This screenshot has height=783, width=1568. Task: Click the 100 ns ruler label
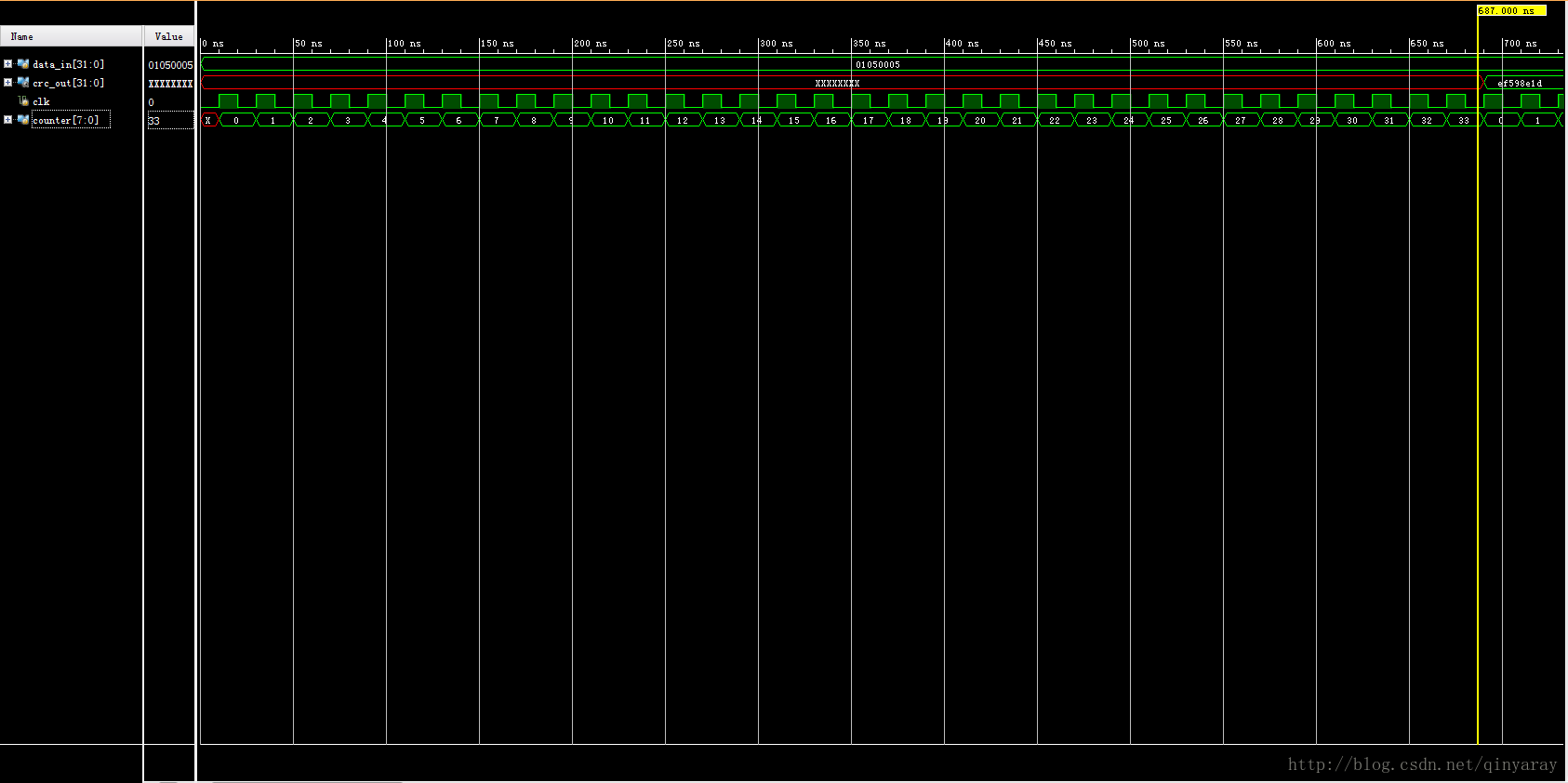coord(405,44)
